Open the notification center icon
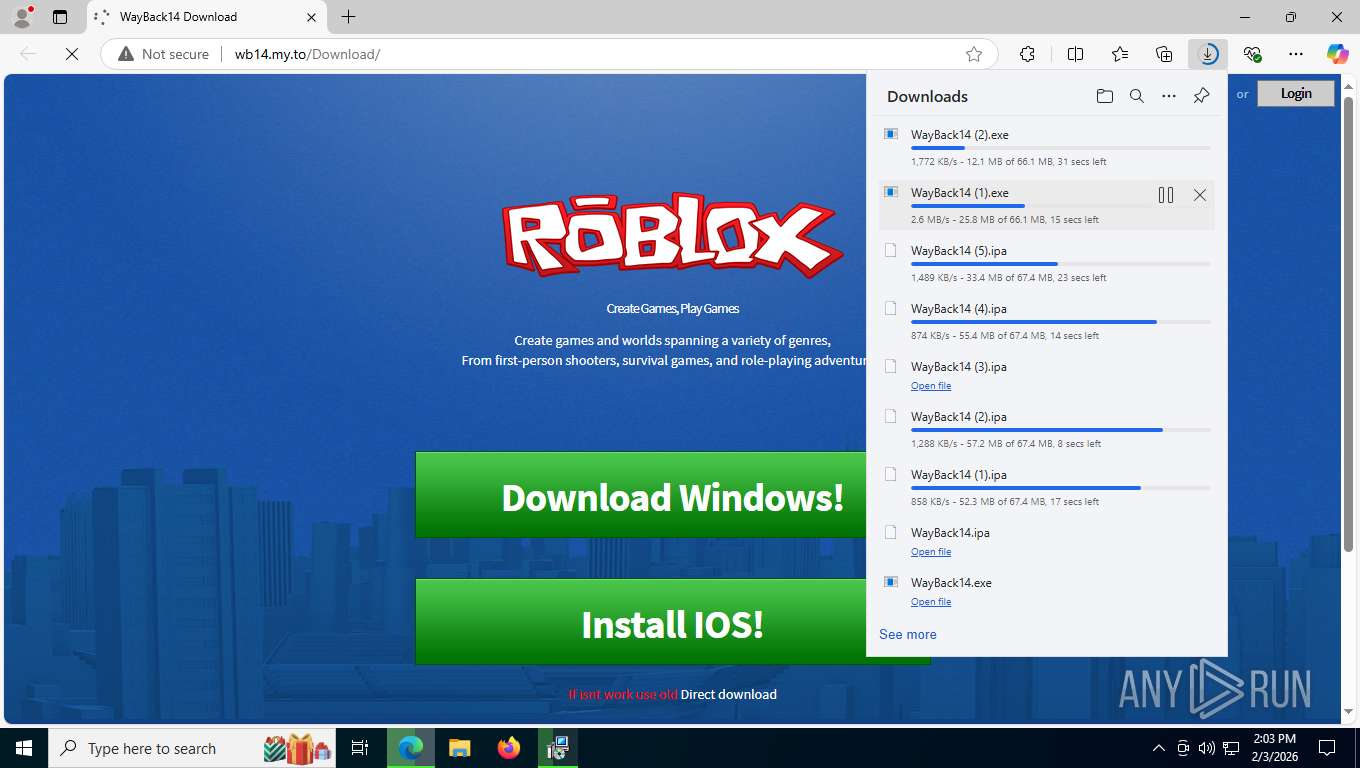 click(1327, 748)
